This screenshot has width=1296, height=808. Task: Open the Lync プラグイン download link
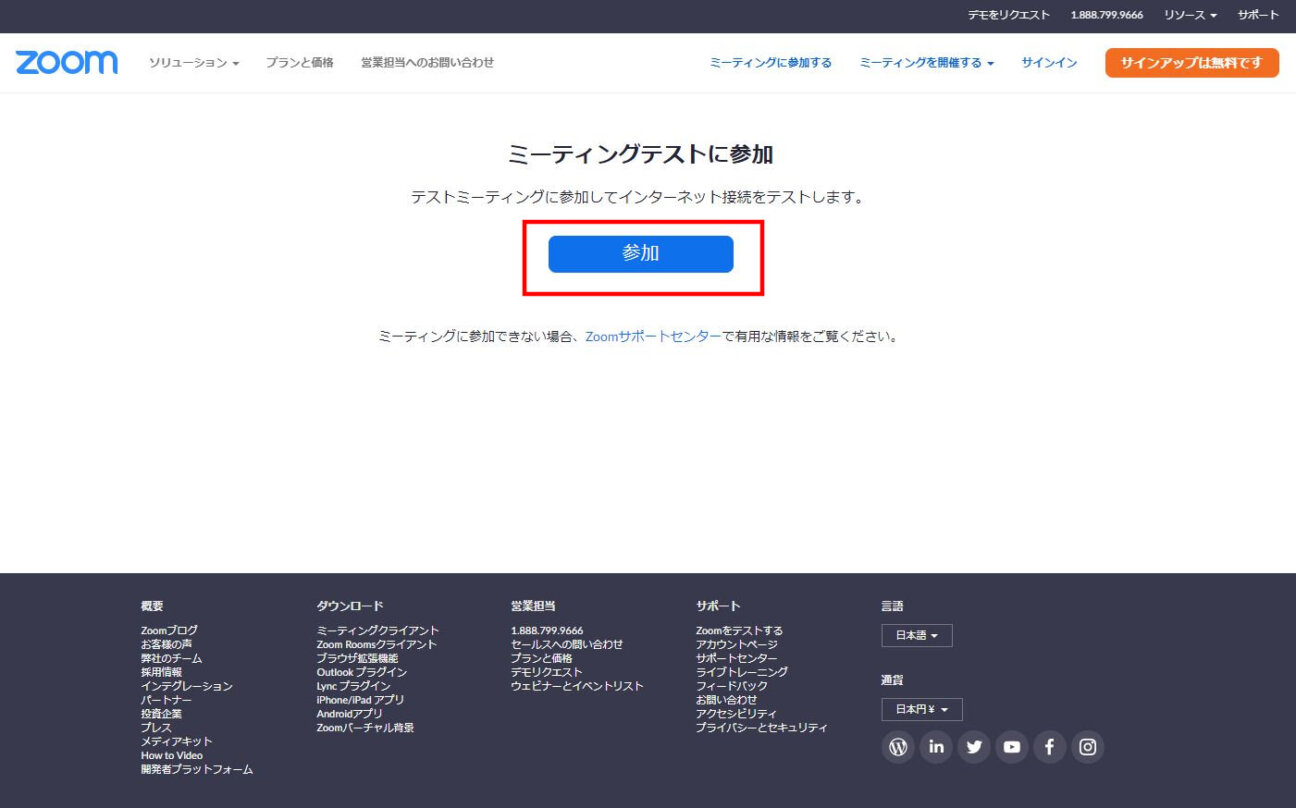[354, 687]
